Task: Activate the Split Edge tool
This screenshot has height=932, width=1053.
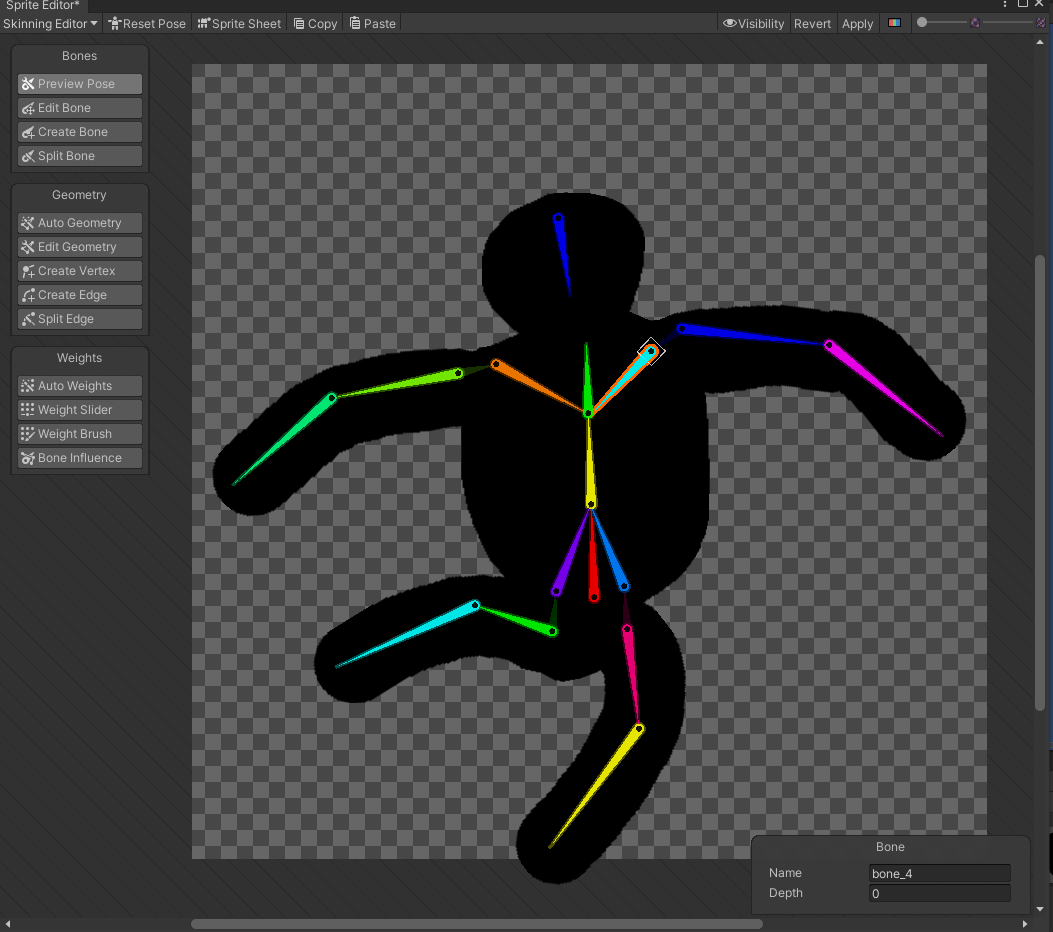Action: coord(79,318)
